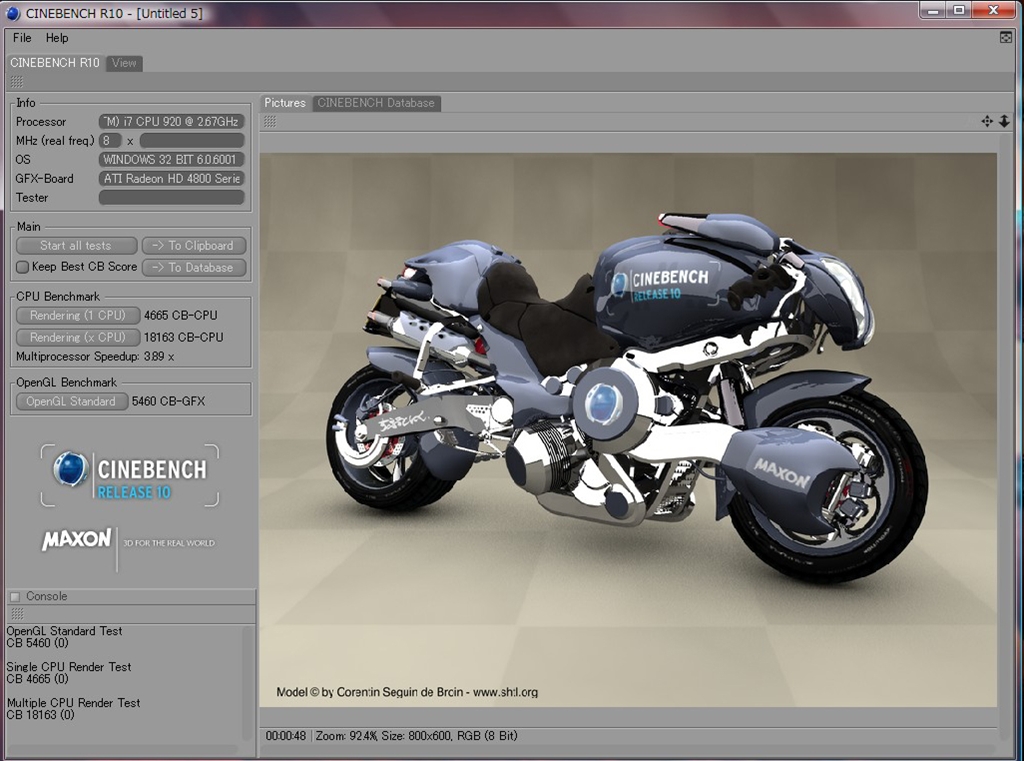This screenshot has width=1024, height=761.
Task: Run the Rendering (x CPU) benchmark
Action: pyautogui.click(x=77, y=337)
